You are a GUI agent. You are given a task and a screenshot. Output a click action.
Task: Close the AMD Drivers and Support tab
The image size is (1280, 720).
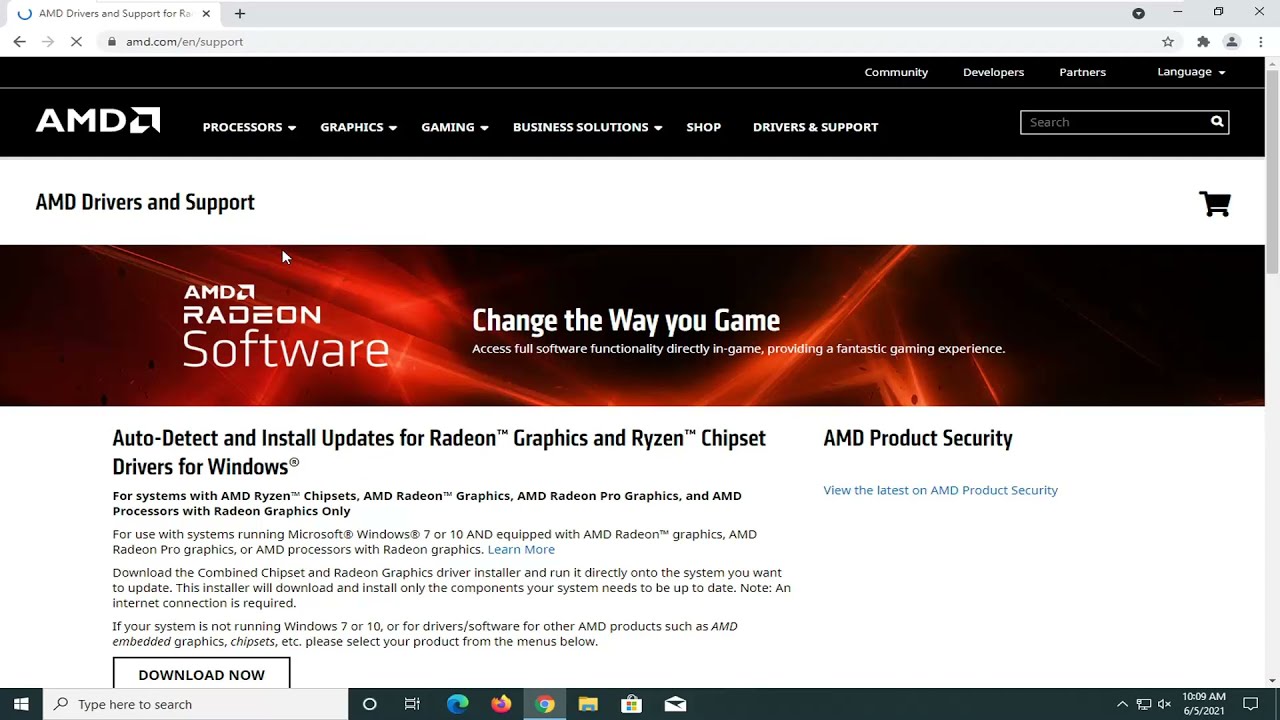206,13
